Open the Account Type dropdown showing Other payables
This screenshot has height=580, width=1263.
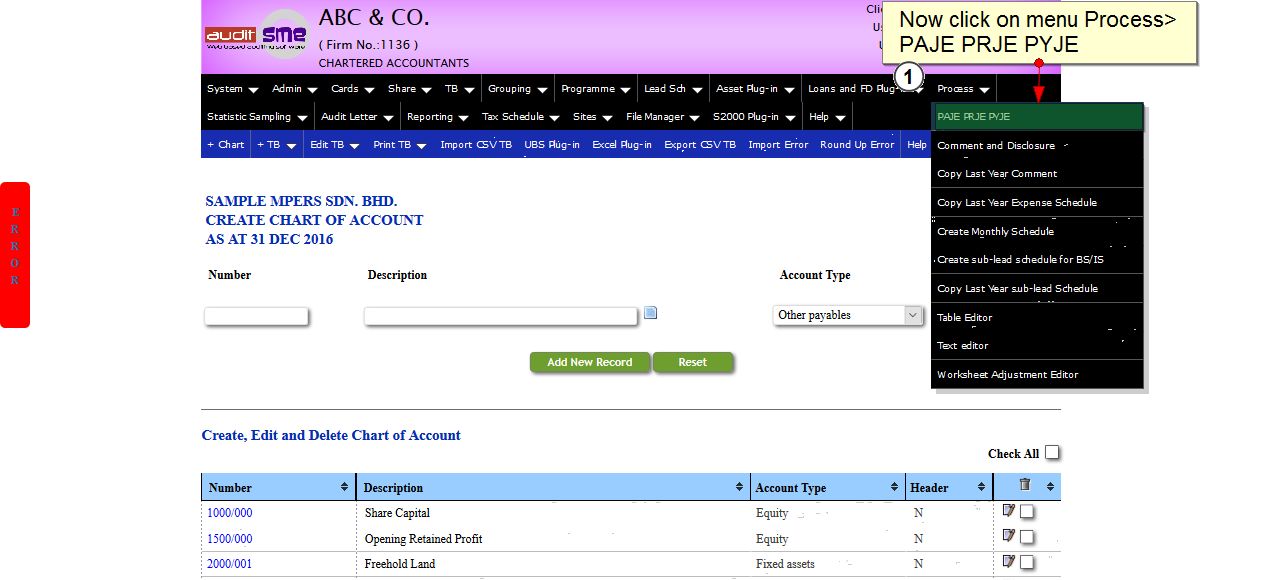tap(847, 315)
